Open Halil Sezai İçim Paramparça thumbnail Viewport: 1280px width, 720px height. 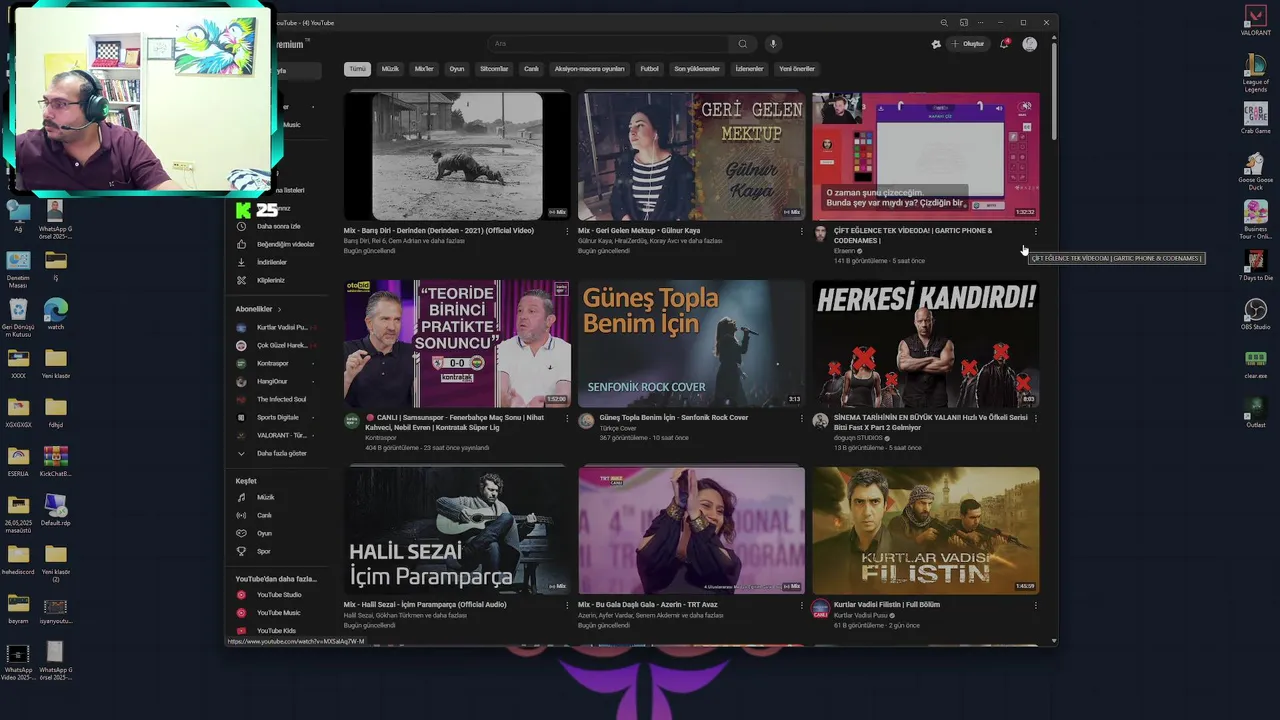click(457, 530)
